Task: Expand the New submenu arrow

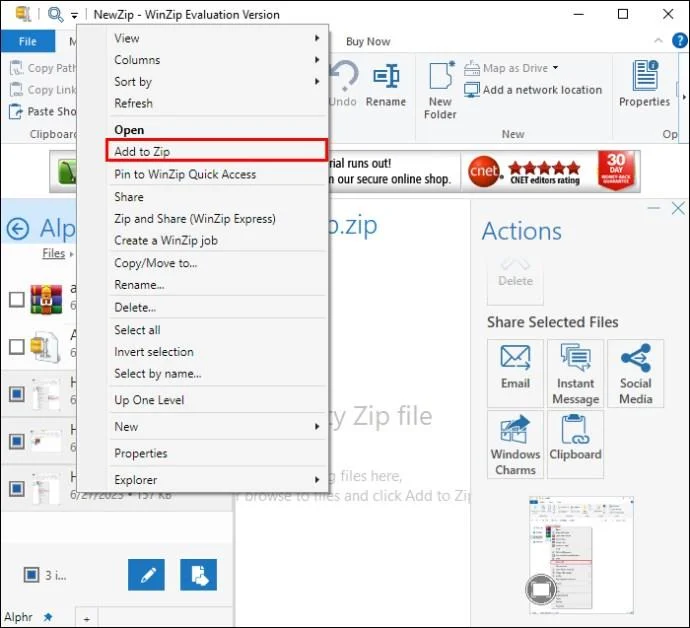Action: coord(316,426)
